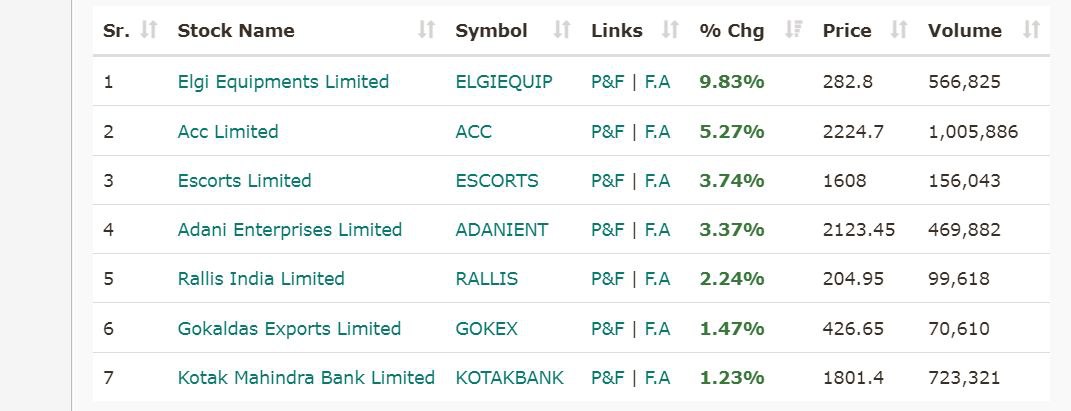Screen dimensions: 1071x411
Task: Click sort arrows next to Stock Name
Action: click(427, 31)
